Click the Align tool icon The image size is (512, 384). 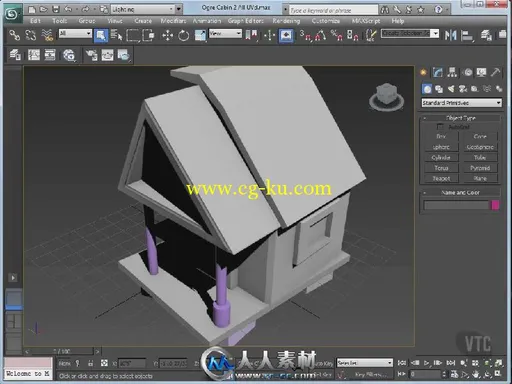click(467, 35)
